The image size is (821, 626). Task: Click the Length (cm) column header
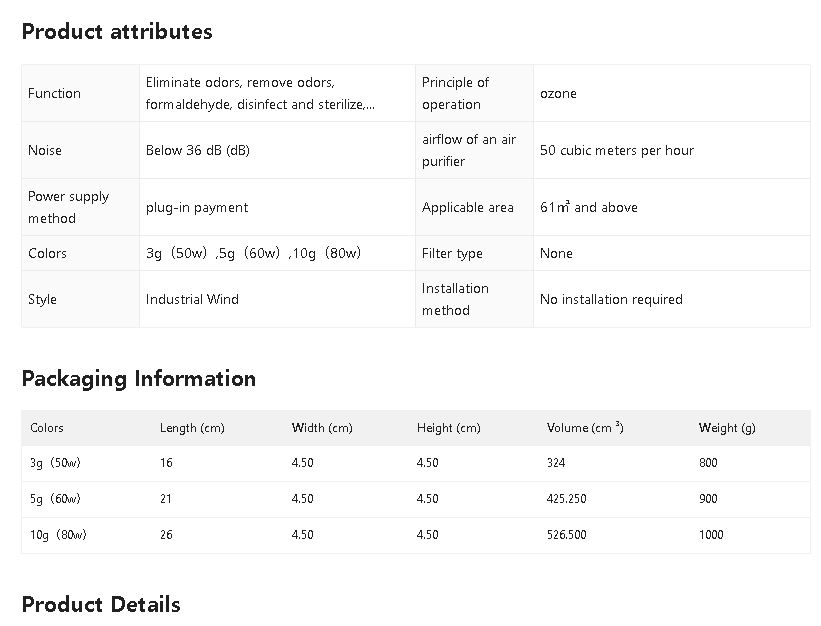(x=192, y=428)
